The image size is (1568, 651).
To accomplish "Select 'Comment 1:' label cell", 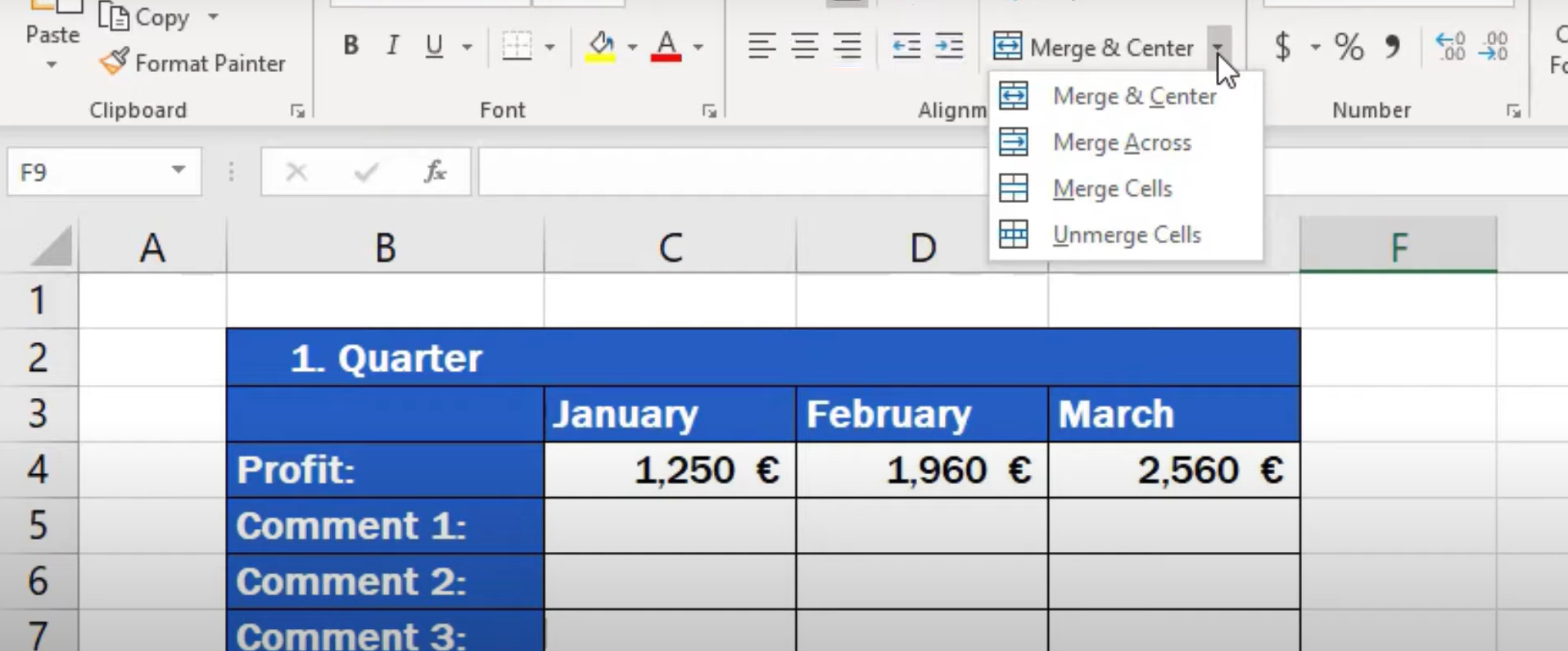I will (x=385, y=526).
